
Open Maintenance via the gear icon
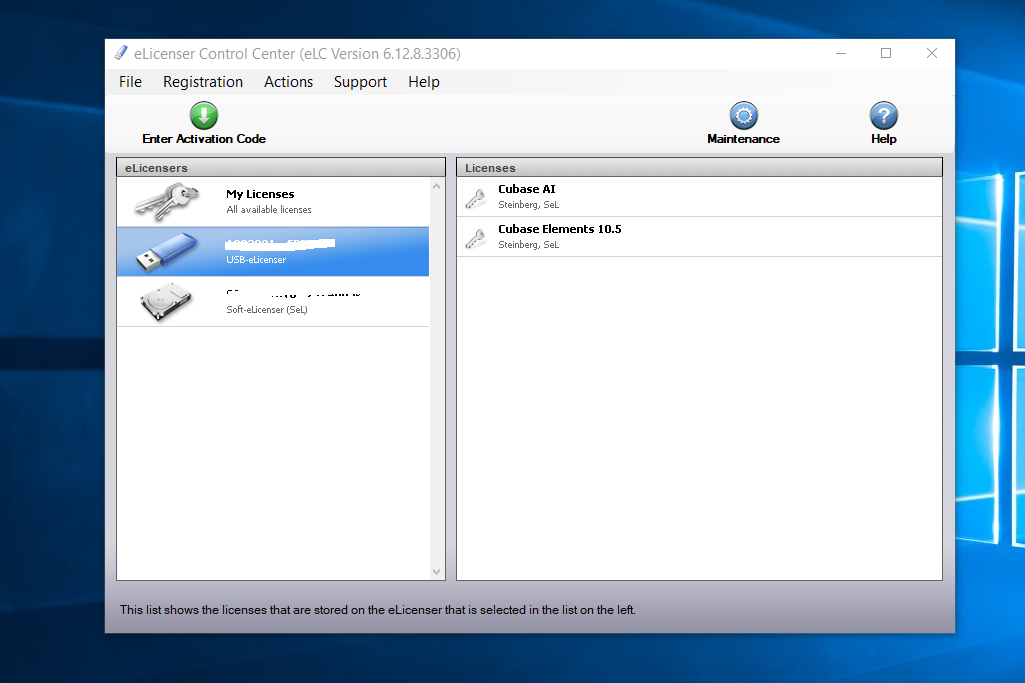point(743,116)
